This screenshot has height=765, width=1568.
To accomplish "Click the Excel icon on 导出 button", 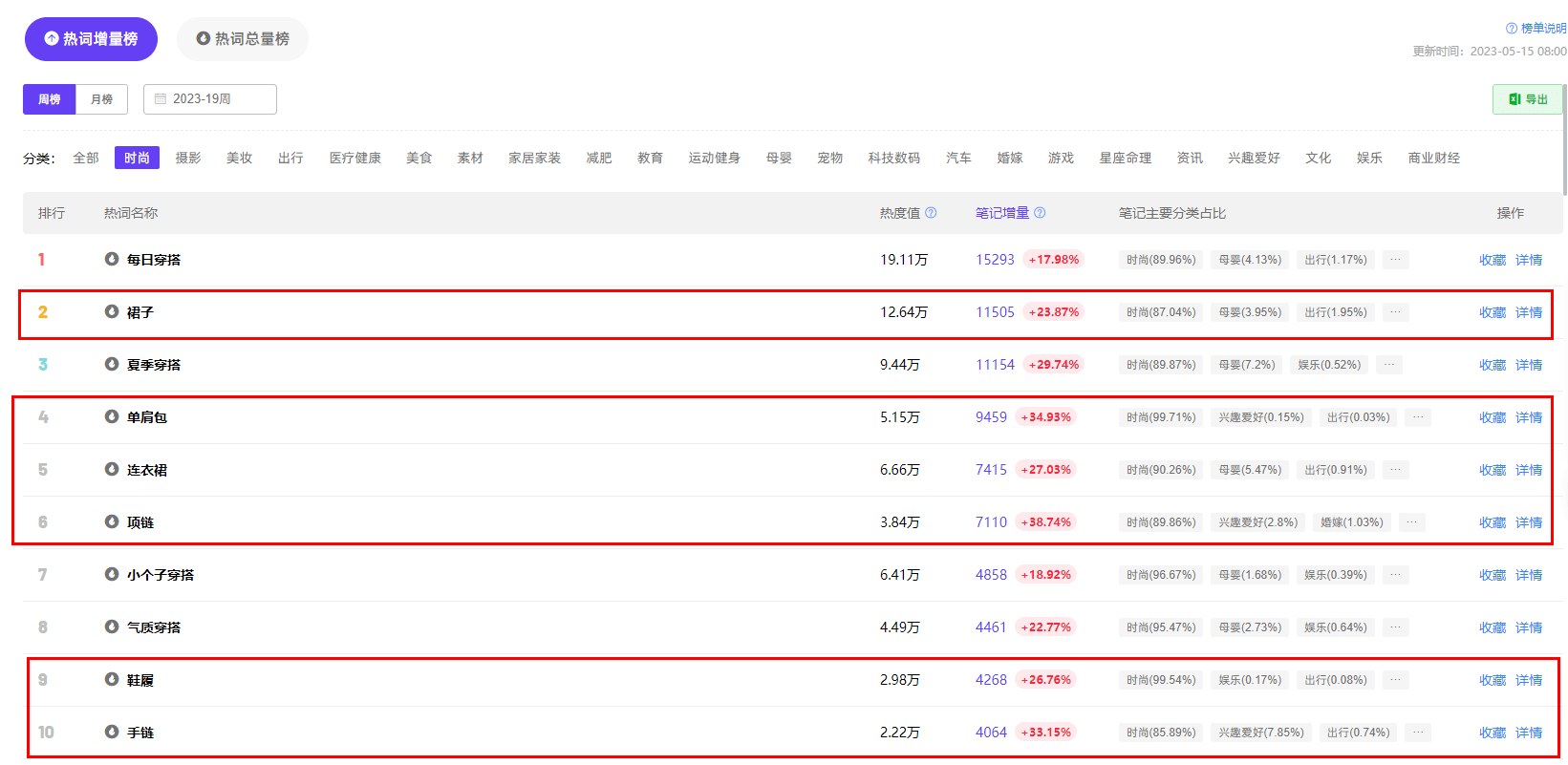I will coord(1514,99).
